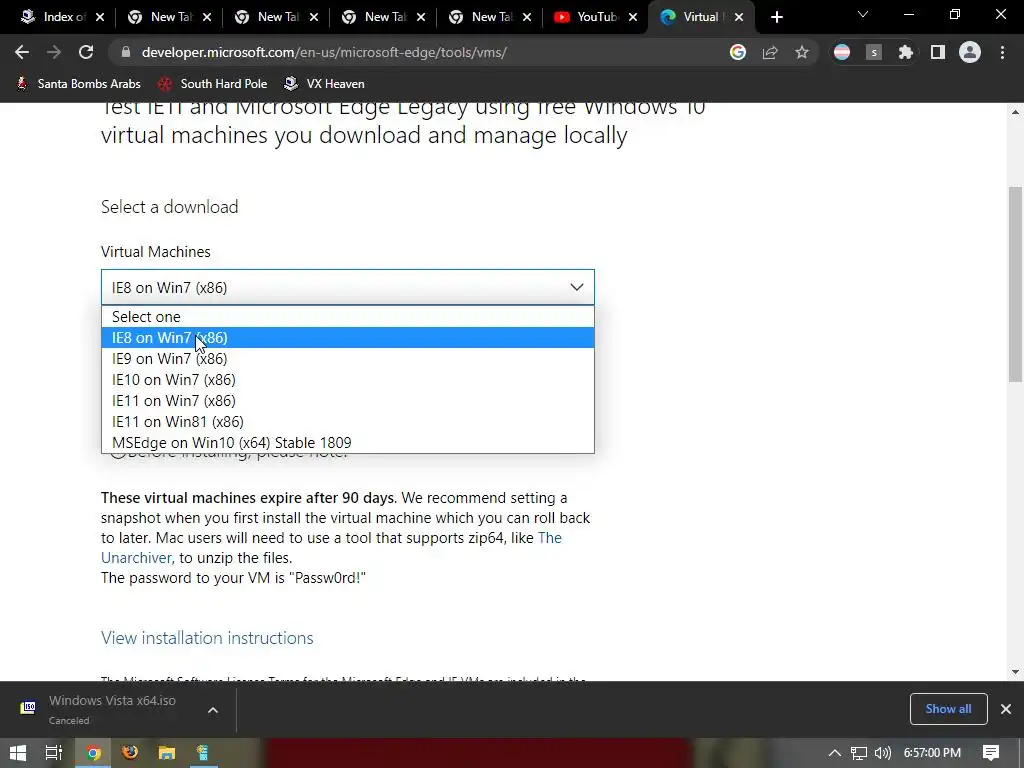
Task: Open the volume speaker tray icon
Action: click(882, 753)
